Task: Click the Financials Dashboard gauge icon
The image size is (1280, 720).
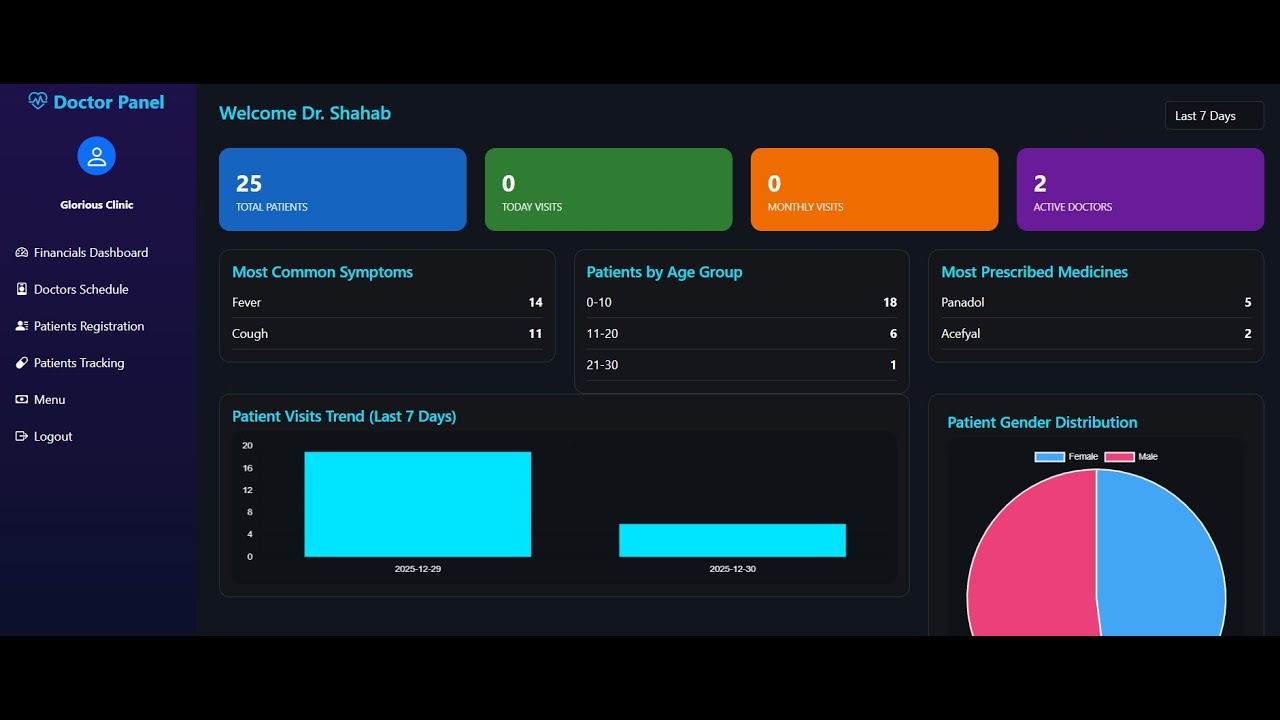Action: pos(22,253)
